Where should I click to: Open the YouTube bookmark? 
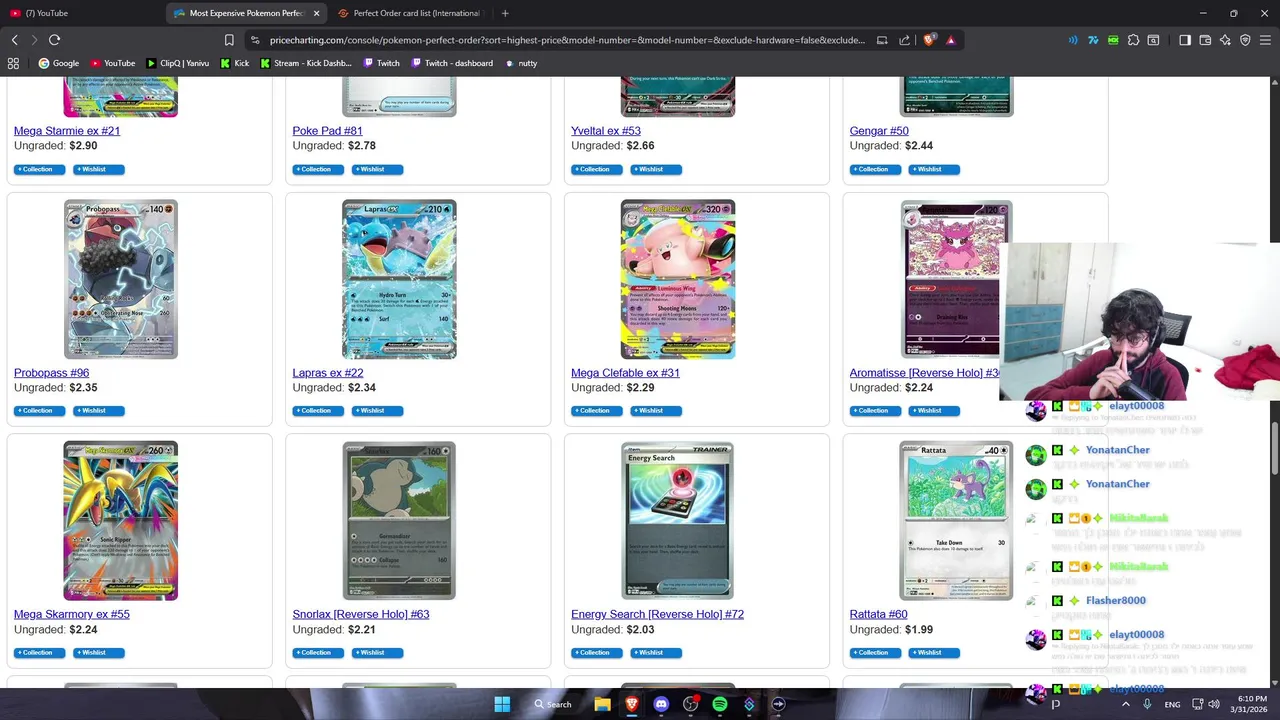(x=112, y=63)
